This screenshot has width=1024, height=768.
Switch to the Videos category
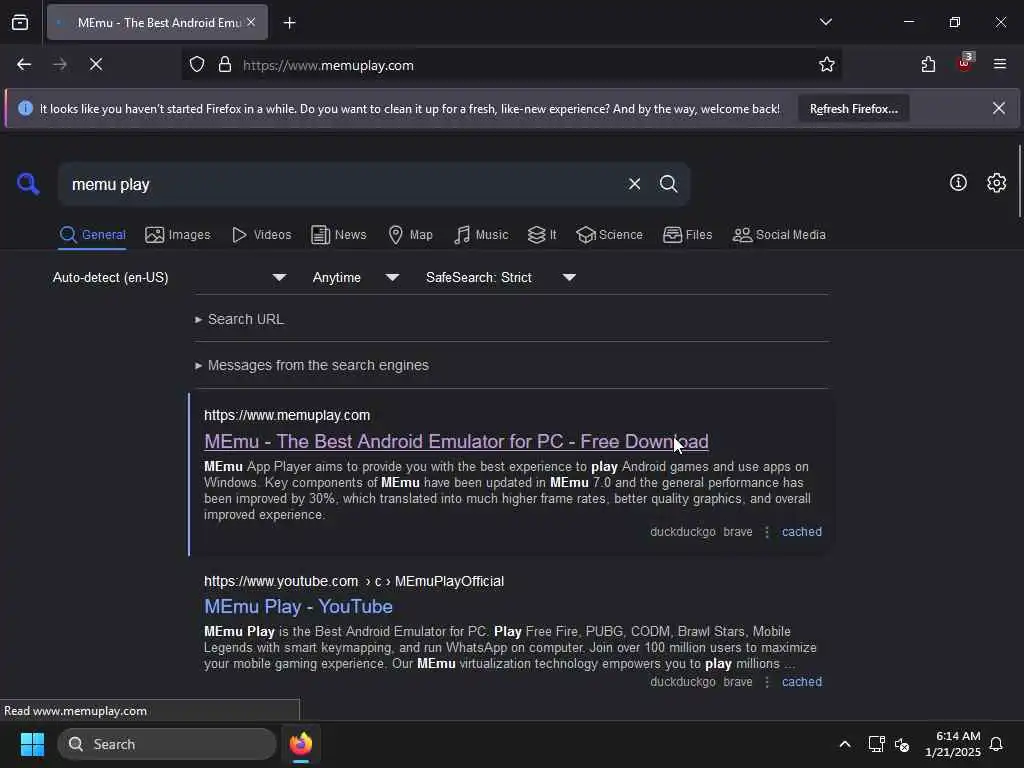261,235
